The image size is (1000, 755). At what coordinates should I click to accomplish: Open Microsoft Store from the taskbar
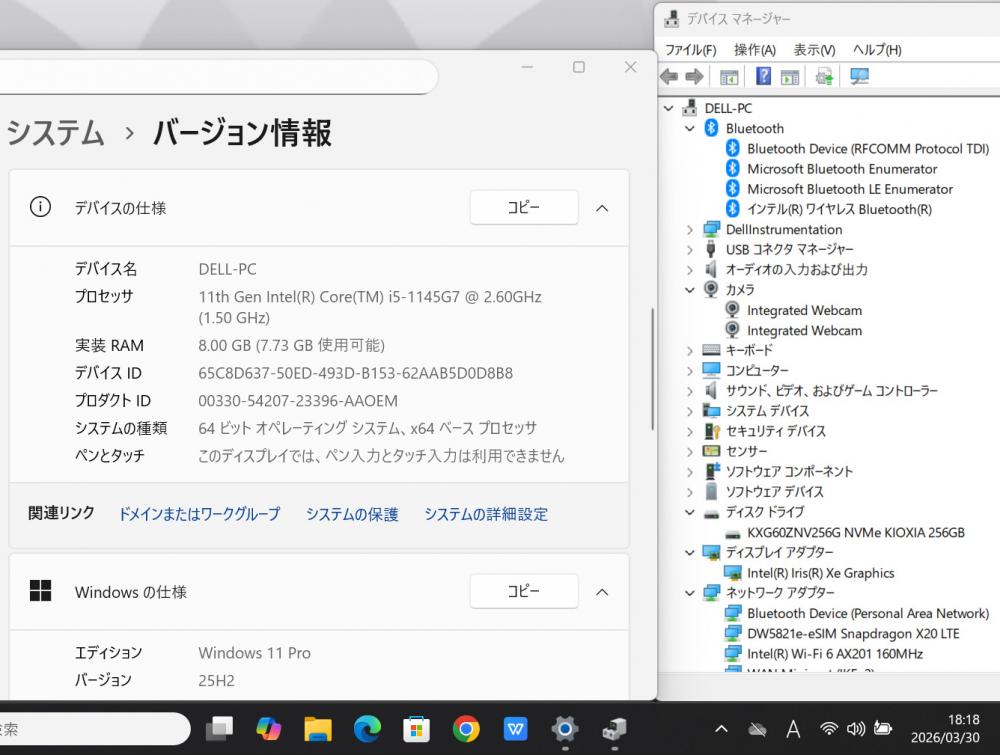tap(416, 730)
